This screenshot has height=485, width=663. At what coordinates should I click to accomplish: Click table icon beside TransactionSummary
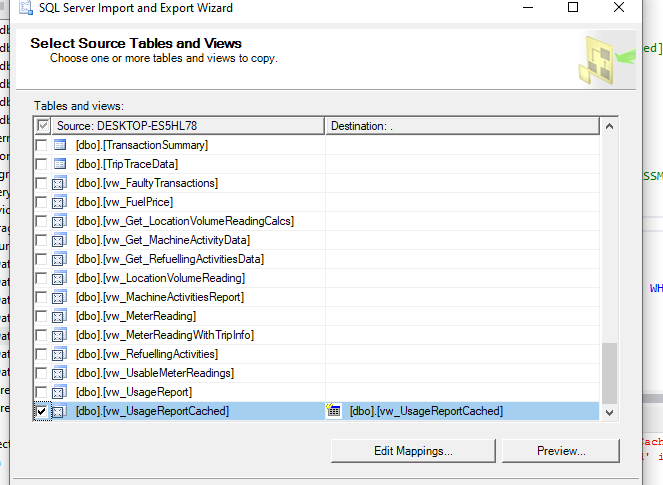pyautogui.click(x=60, y=145)
